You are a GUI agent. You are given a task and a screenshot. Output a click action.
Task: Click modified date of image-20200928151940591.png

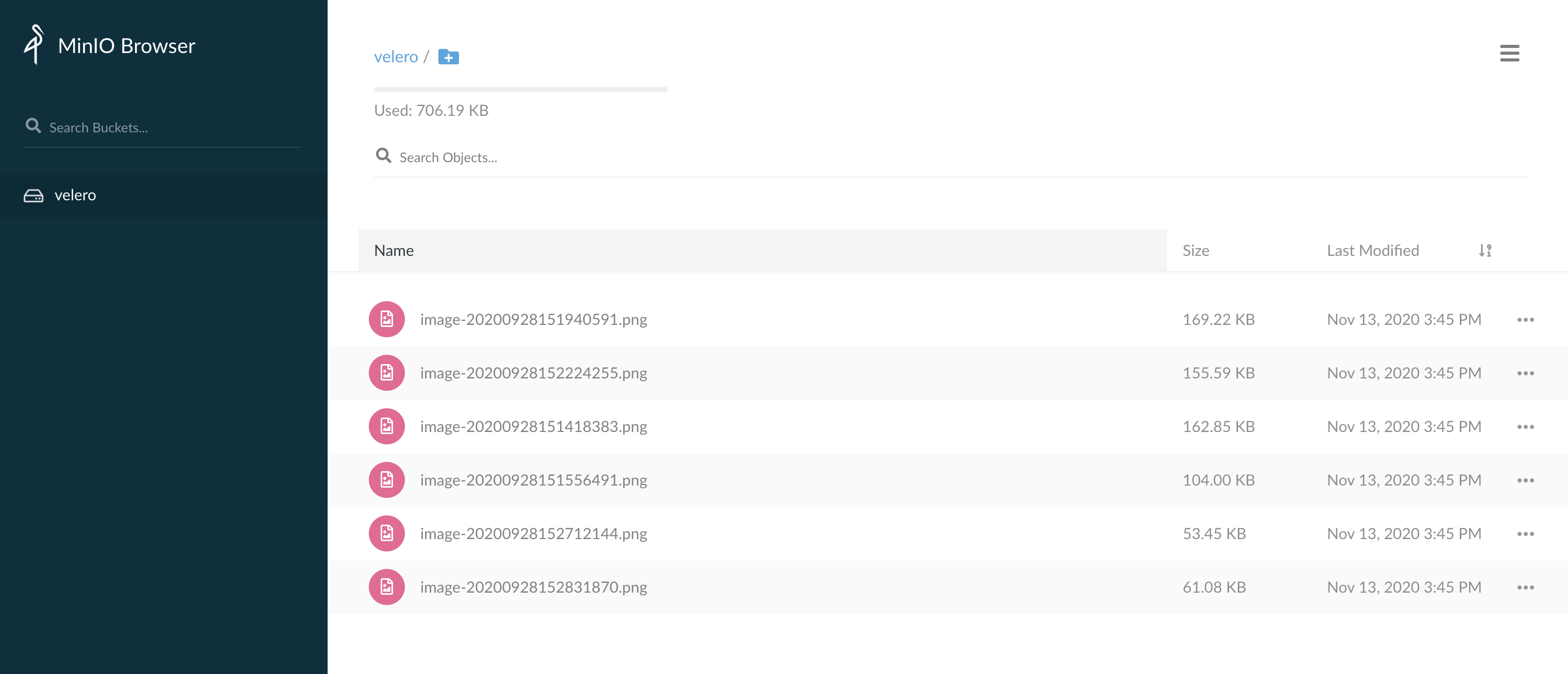point(1404,319)
